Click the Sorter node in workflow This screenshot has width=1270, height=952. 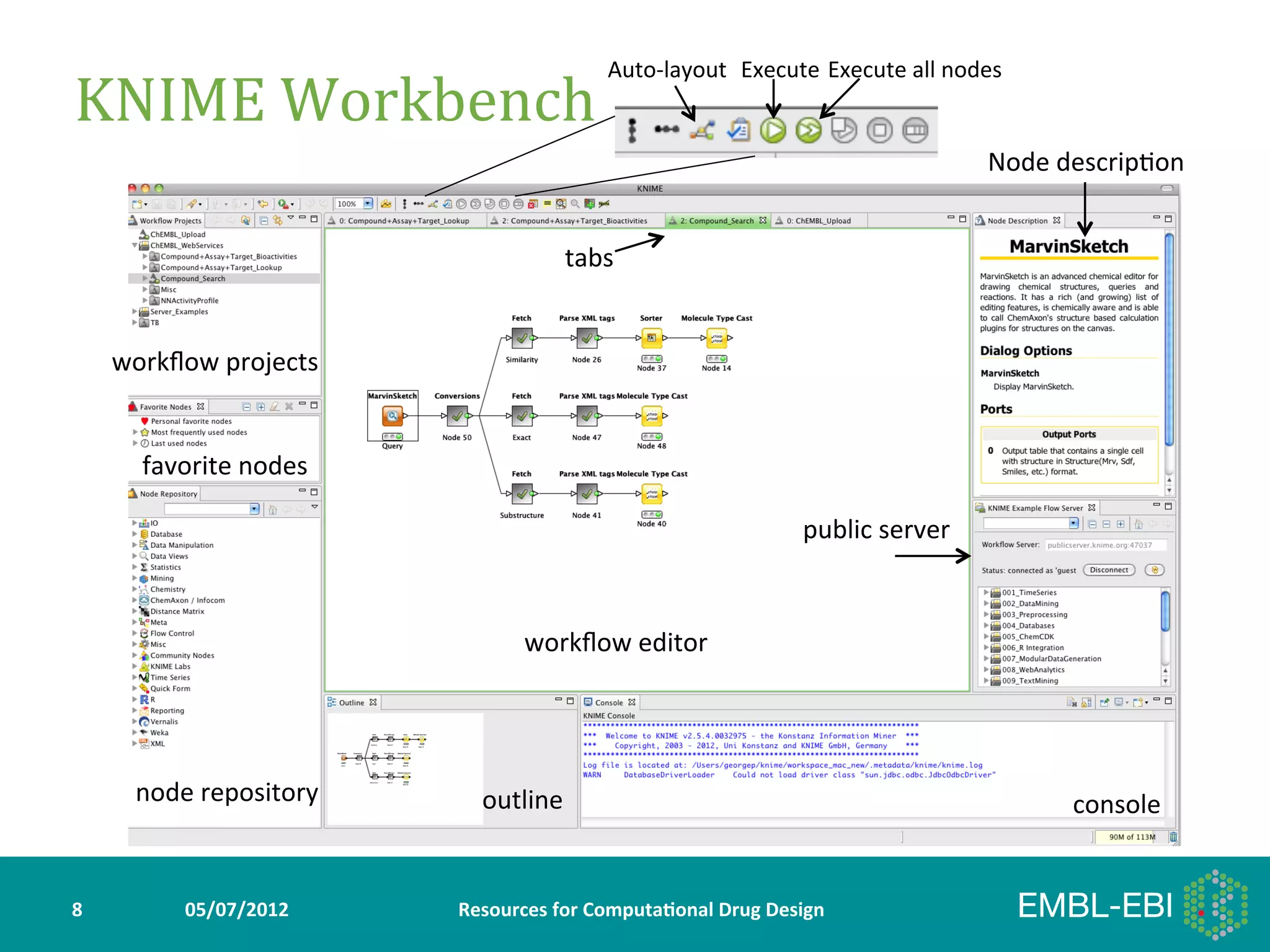pyautogui.click(x=651, y=338)
